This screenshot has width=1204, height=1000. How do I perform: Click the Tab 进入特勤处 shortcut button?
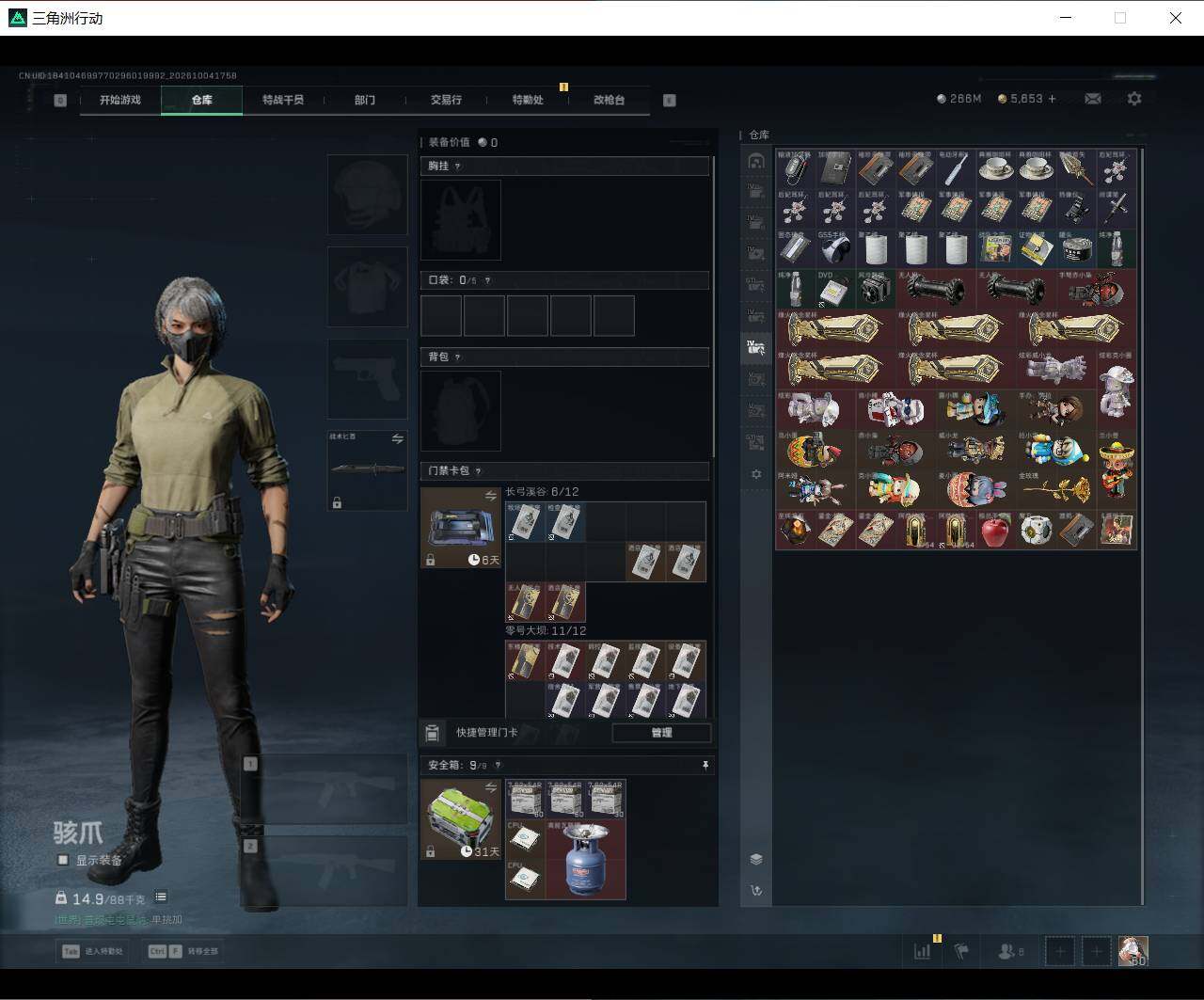(92, 951)
